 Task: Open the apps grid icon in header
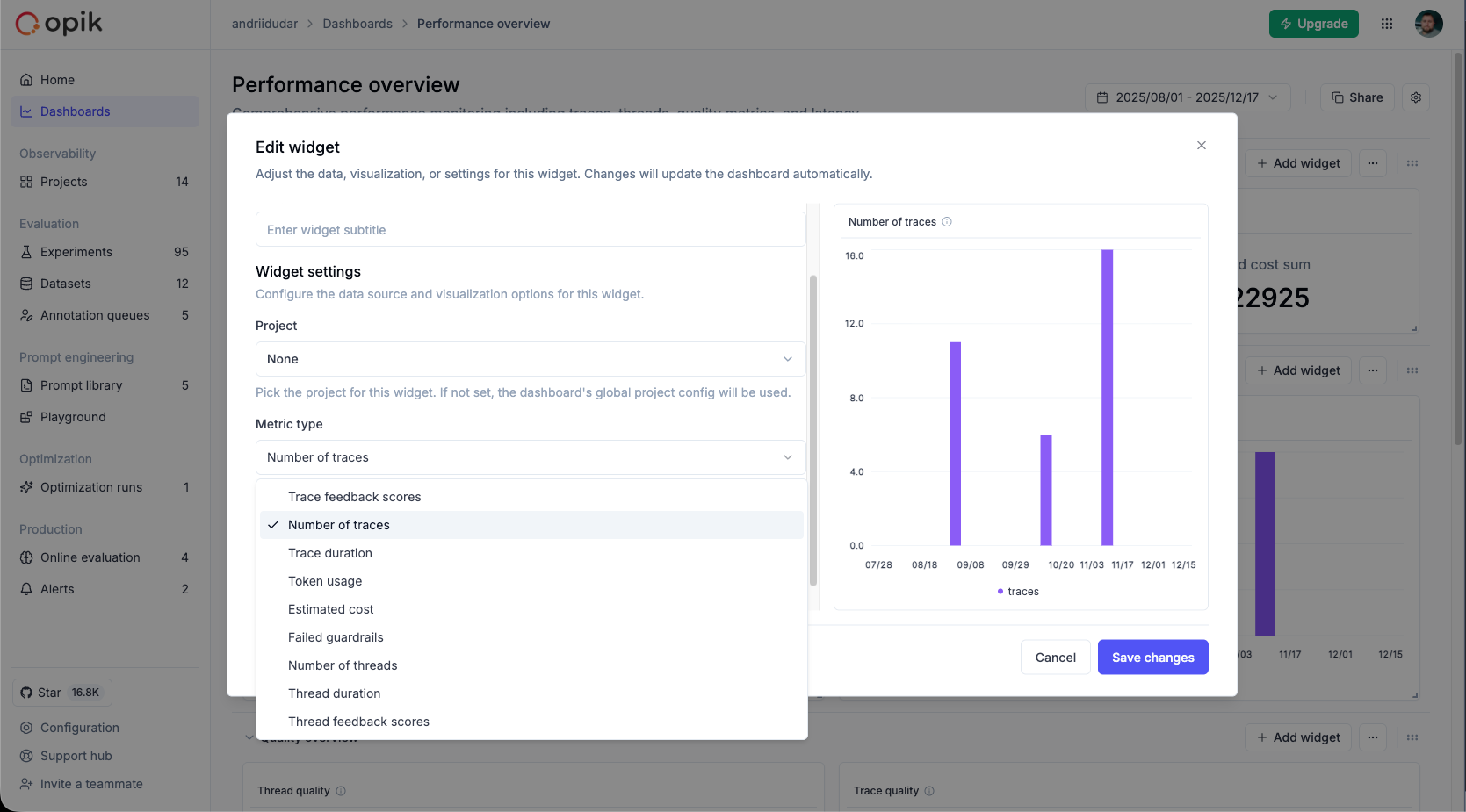point(1387,24)
